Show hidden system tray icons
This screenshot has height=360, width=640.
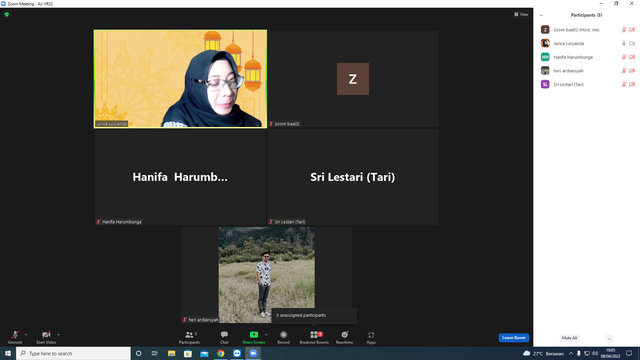(571, 353)
